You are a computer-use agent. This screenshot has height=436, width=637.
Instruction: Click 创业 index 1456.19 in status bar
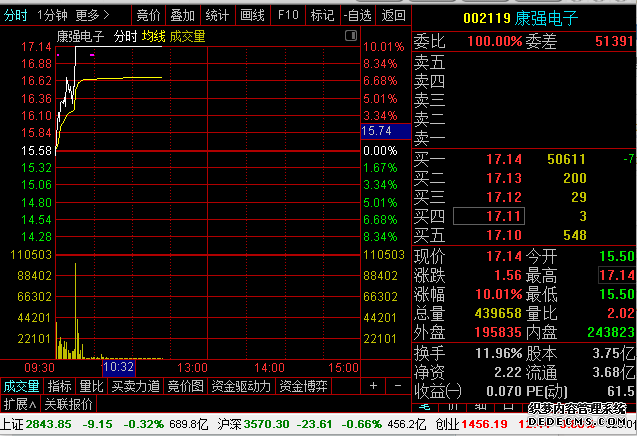coord(484,424)
